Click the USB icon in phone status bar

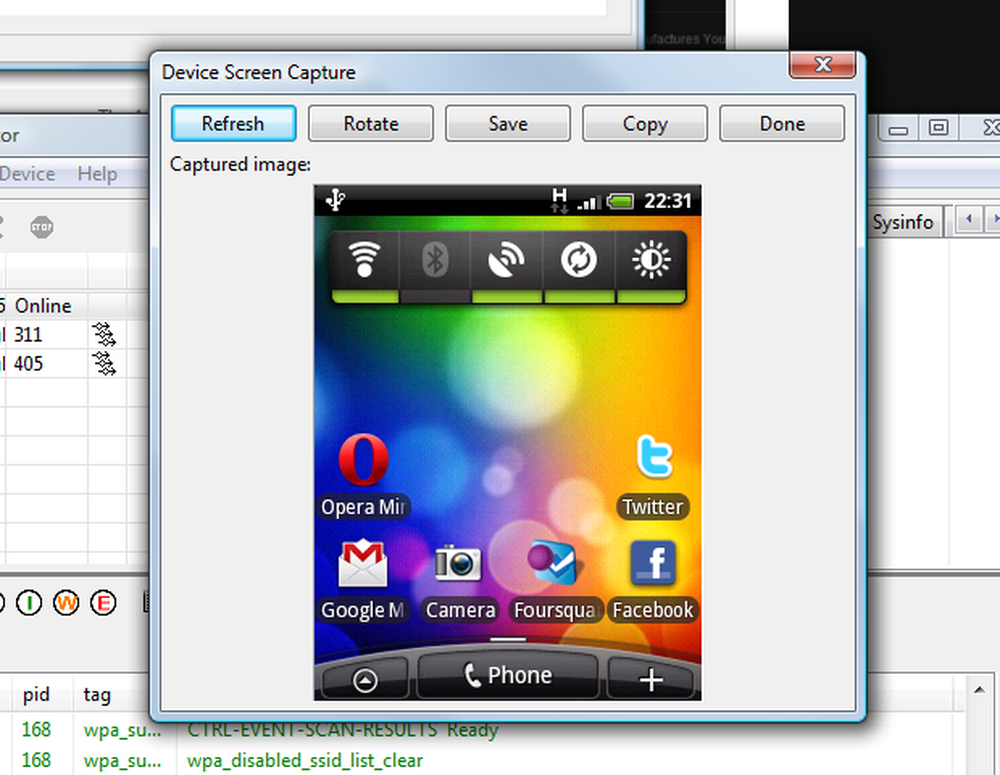[x=335, y=200]
